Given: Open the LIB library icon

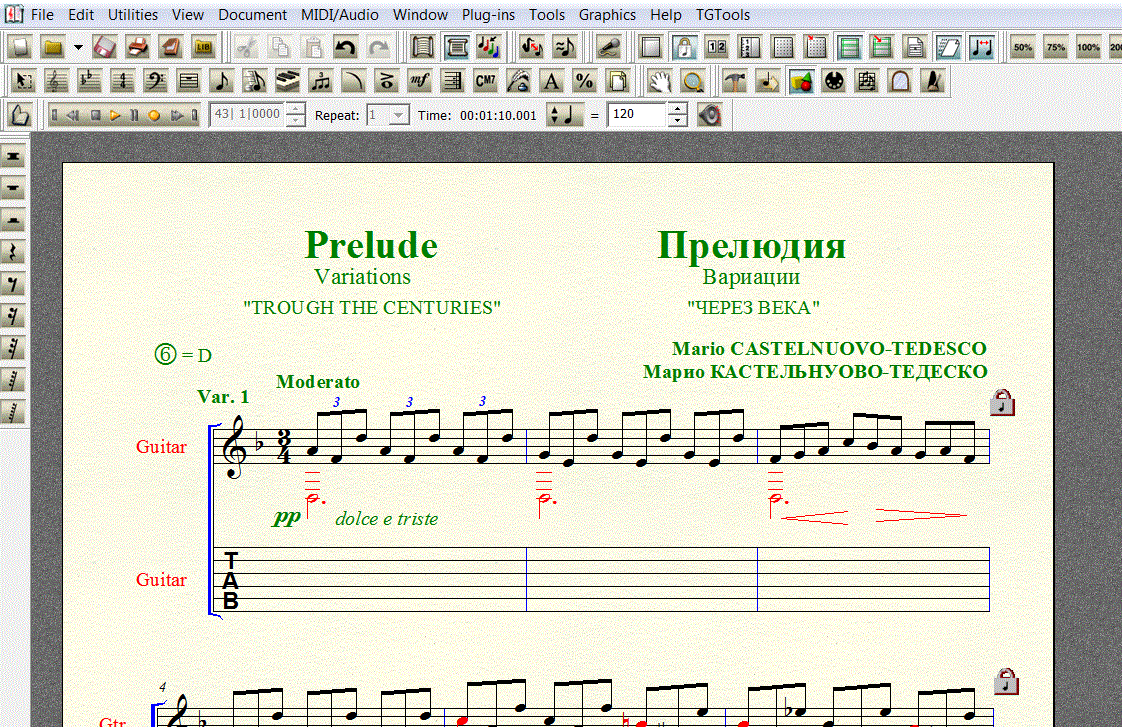Looking at the screenshot, I should click(204, 47).
